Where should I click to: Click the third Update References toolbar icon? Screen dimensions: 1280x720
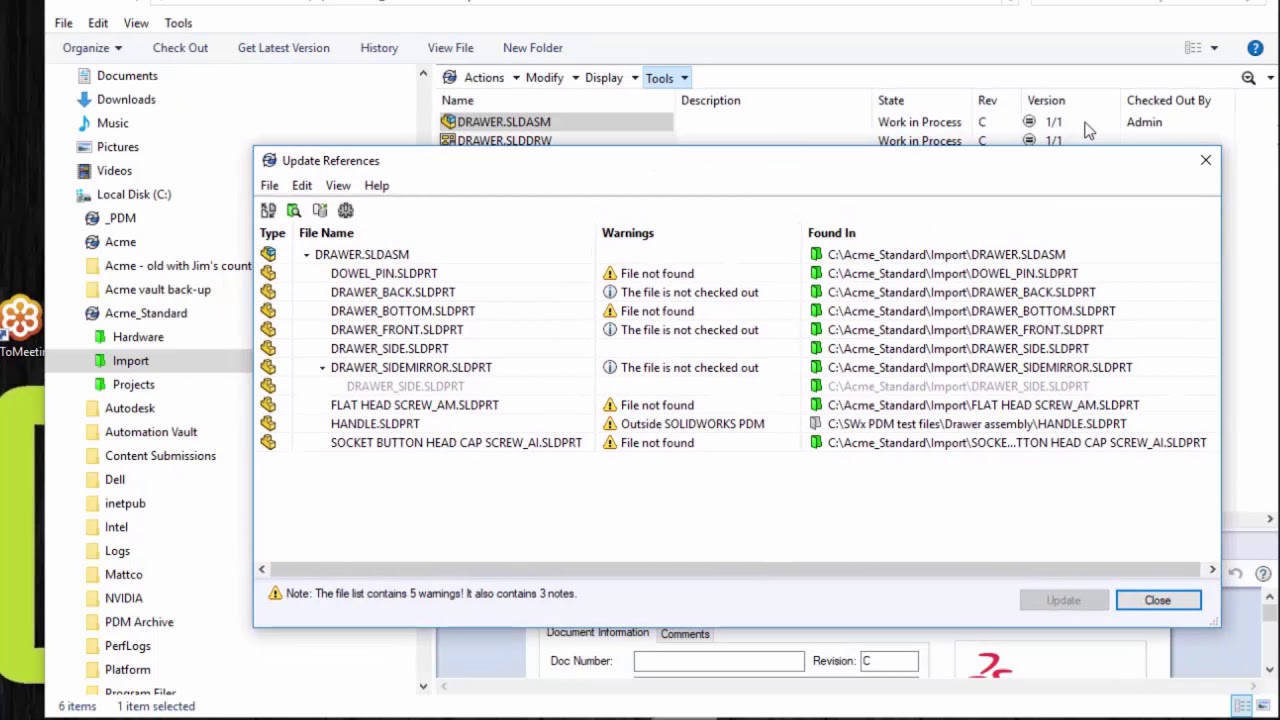pyautogui.click(x=320, y=210)
